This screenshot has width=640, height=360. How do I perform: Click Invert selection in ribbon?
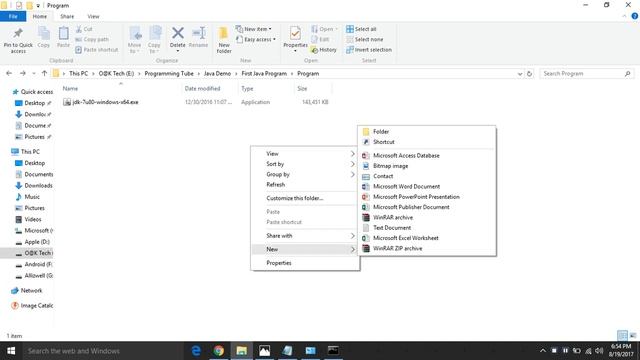tap(369, 50)
